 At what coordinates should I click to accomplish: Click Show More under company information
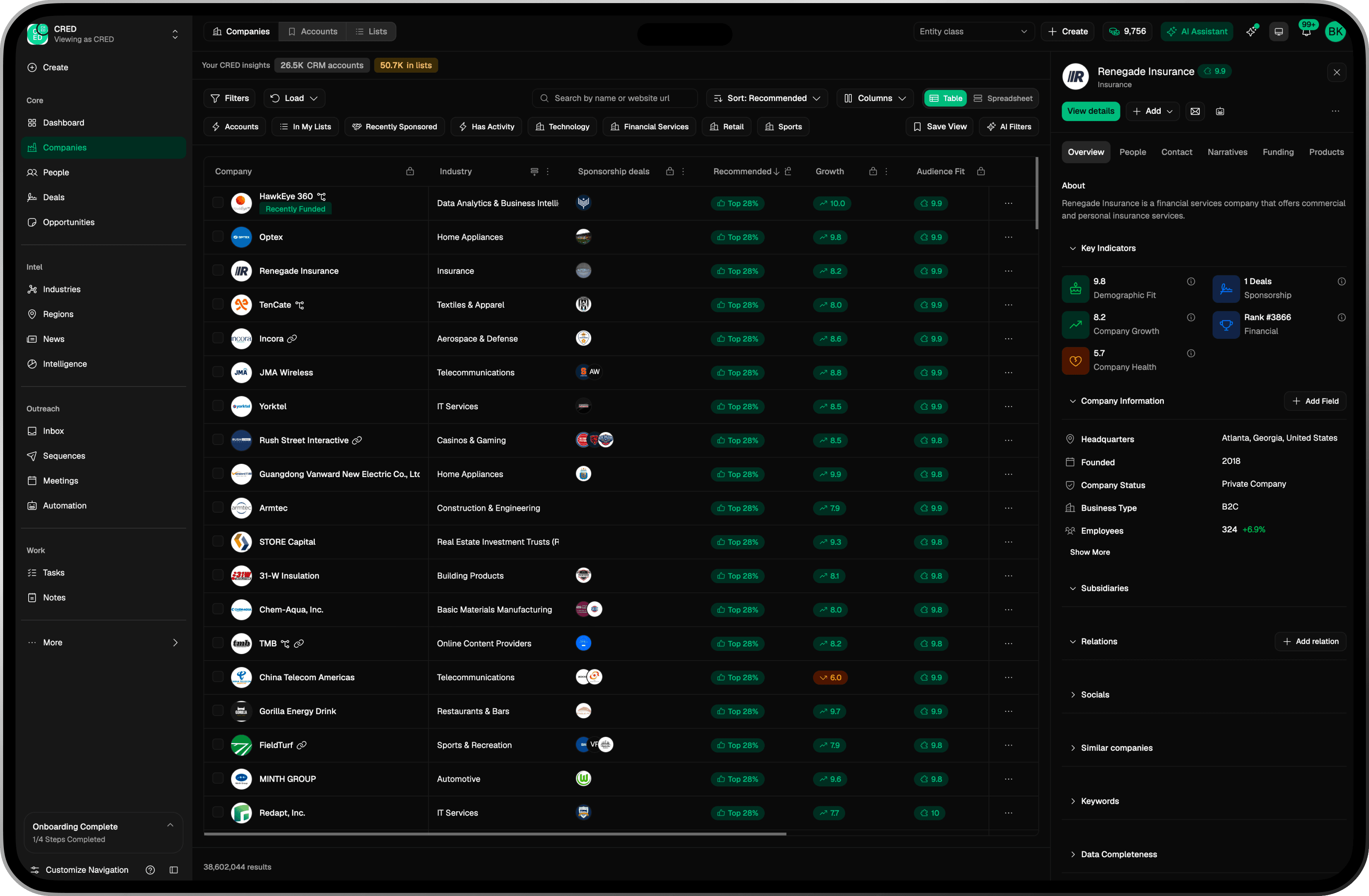(1090, 553)
